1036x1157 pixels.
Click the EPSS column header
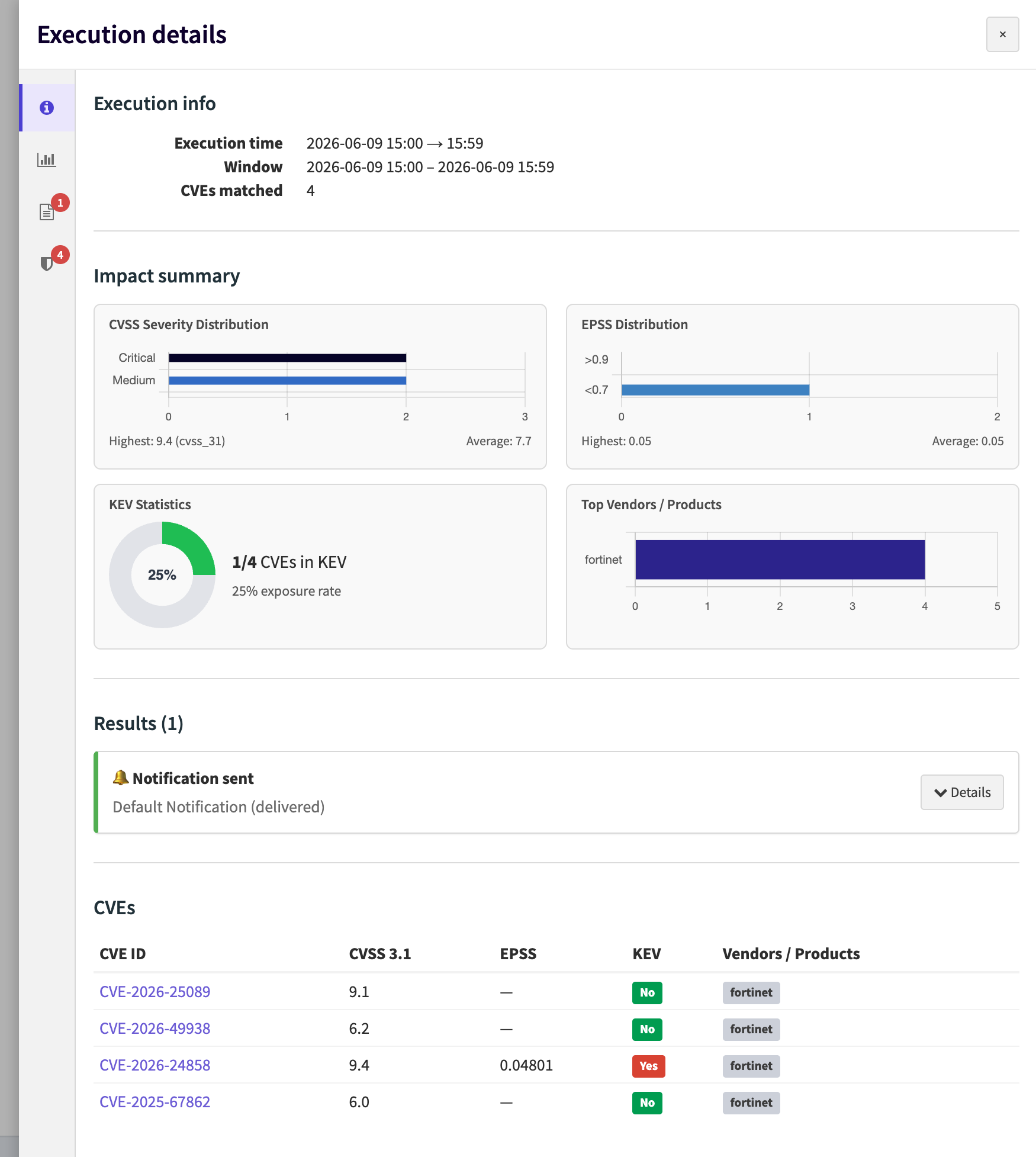[518, 953]
